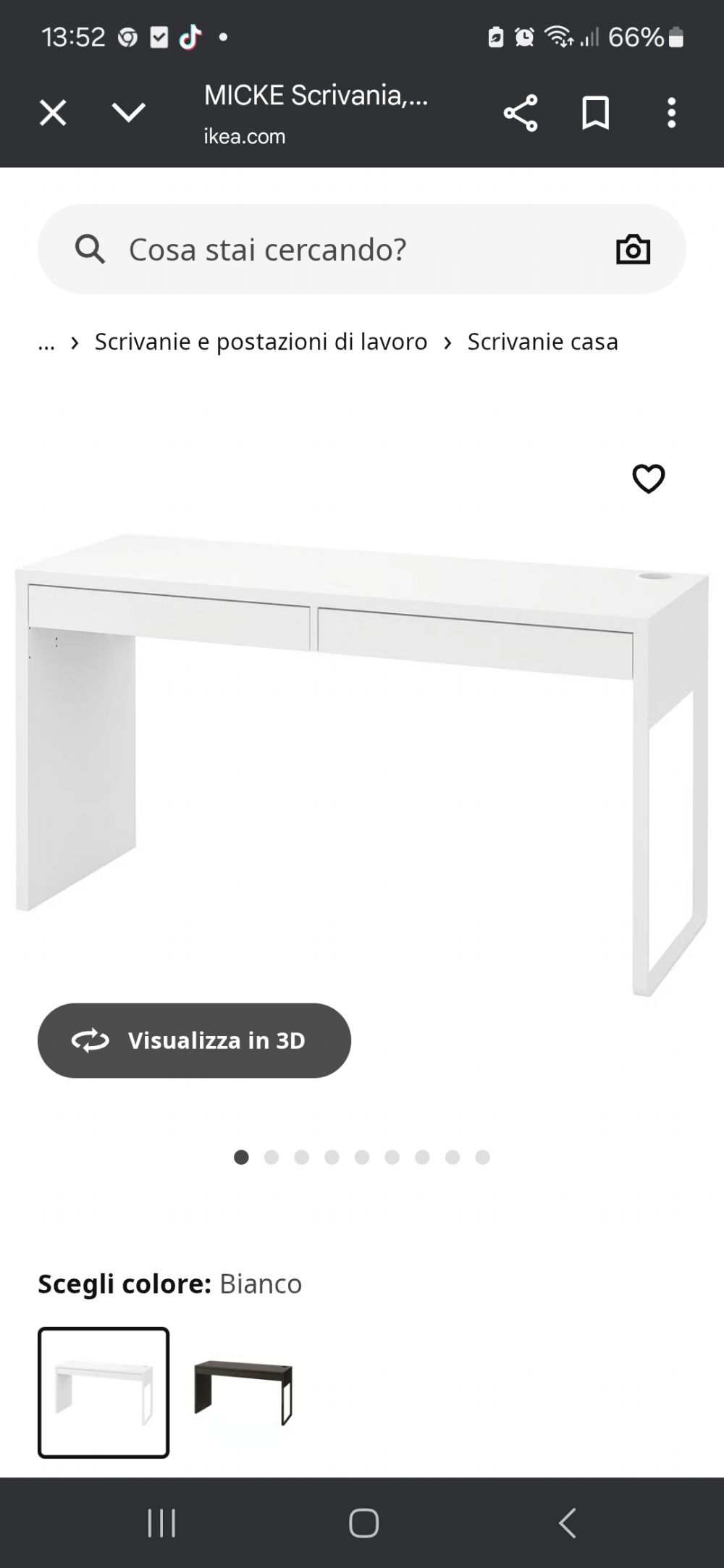Minimize the tab using the down chevron
Screen dimensions: 724x1568
click(129, 112)
